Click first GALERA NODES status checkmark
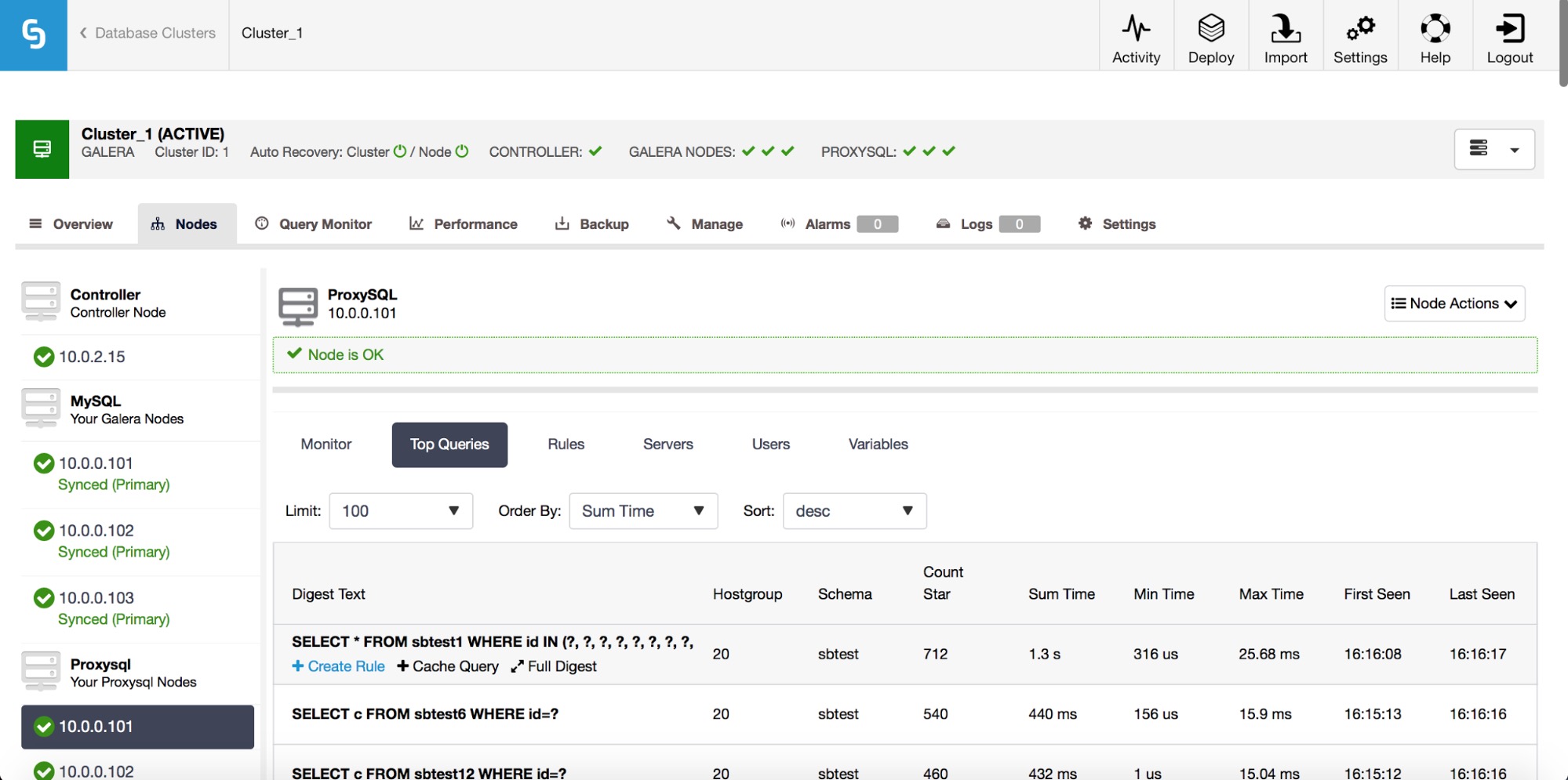Viewport: 1568px width, 780px height. point(748,151)
